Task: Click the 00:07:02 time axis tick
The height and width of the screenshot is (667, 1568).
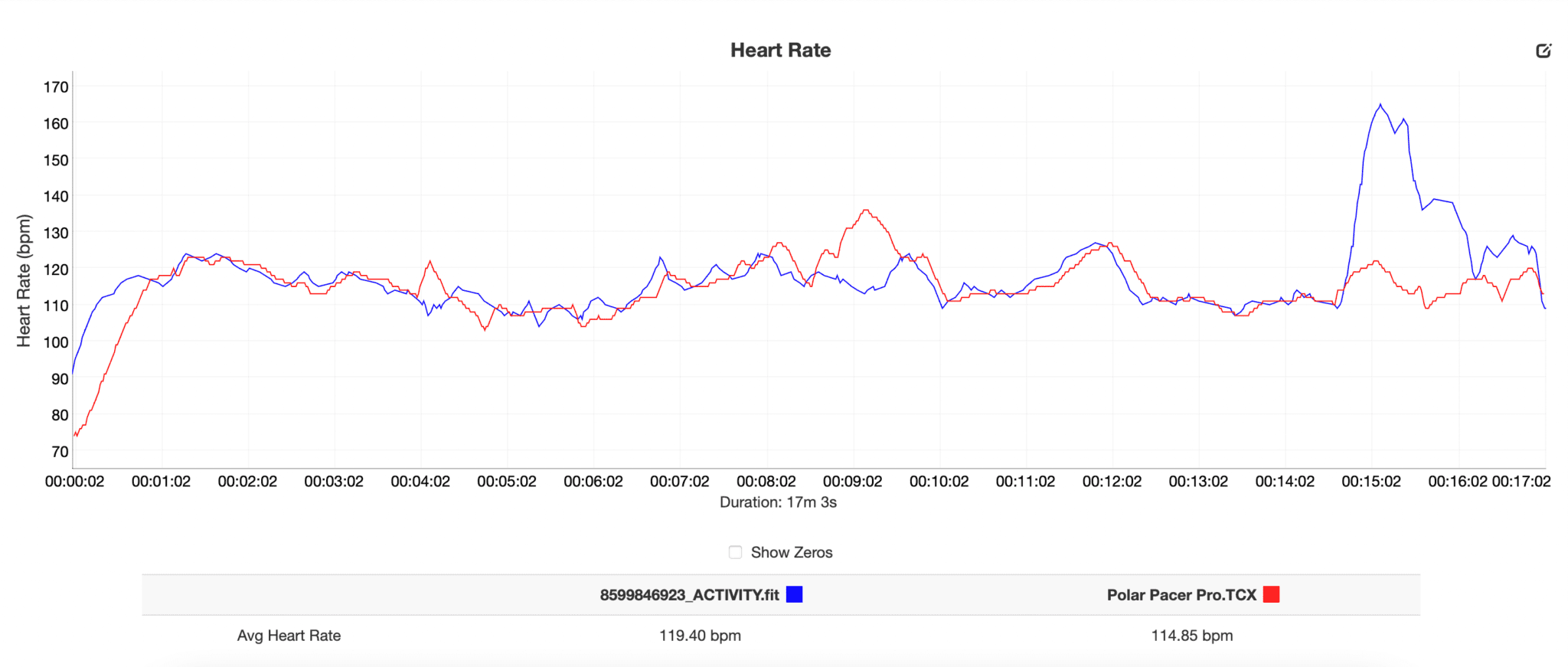Action: (680, 482)
